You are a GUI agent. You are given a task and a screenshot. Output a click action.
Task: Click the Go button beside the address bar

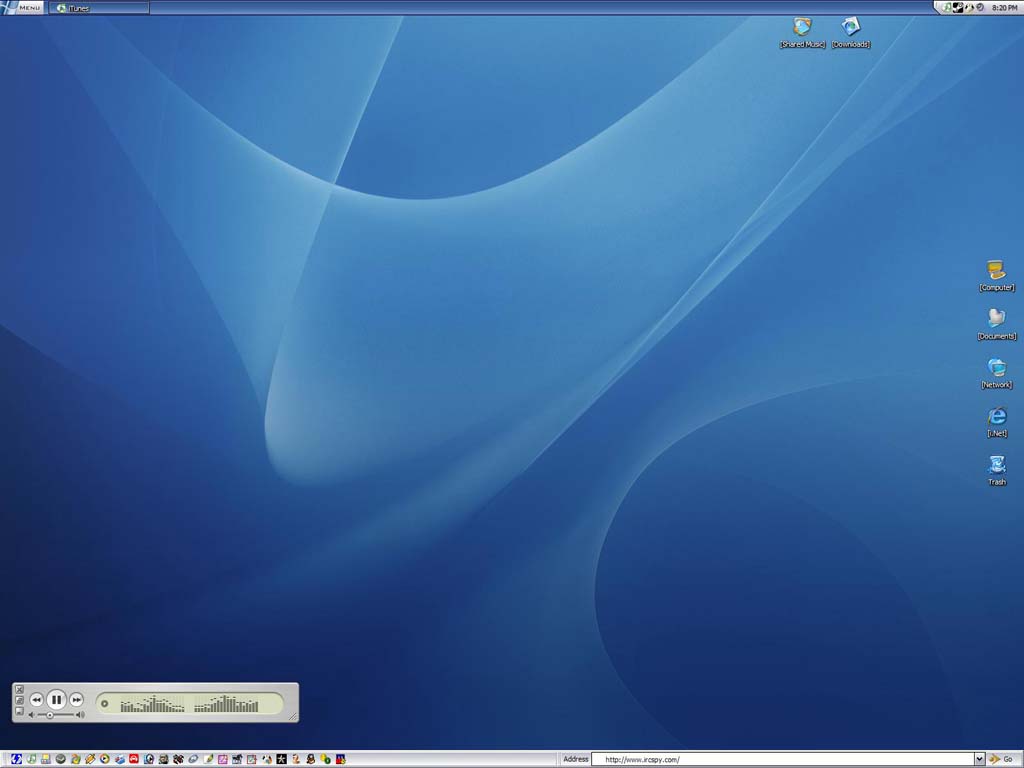(x=1002, y=759)
